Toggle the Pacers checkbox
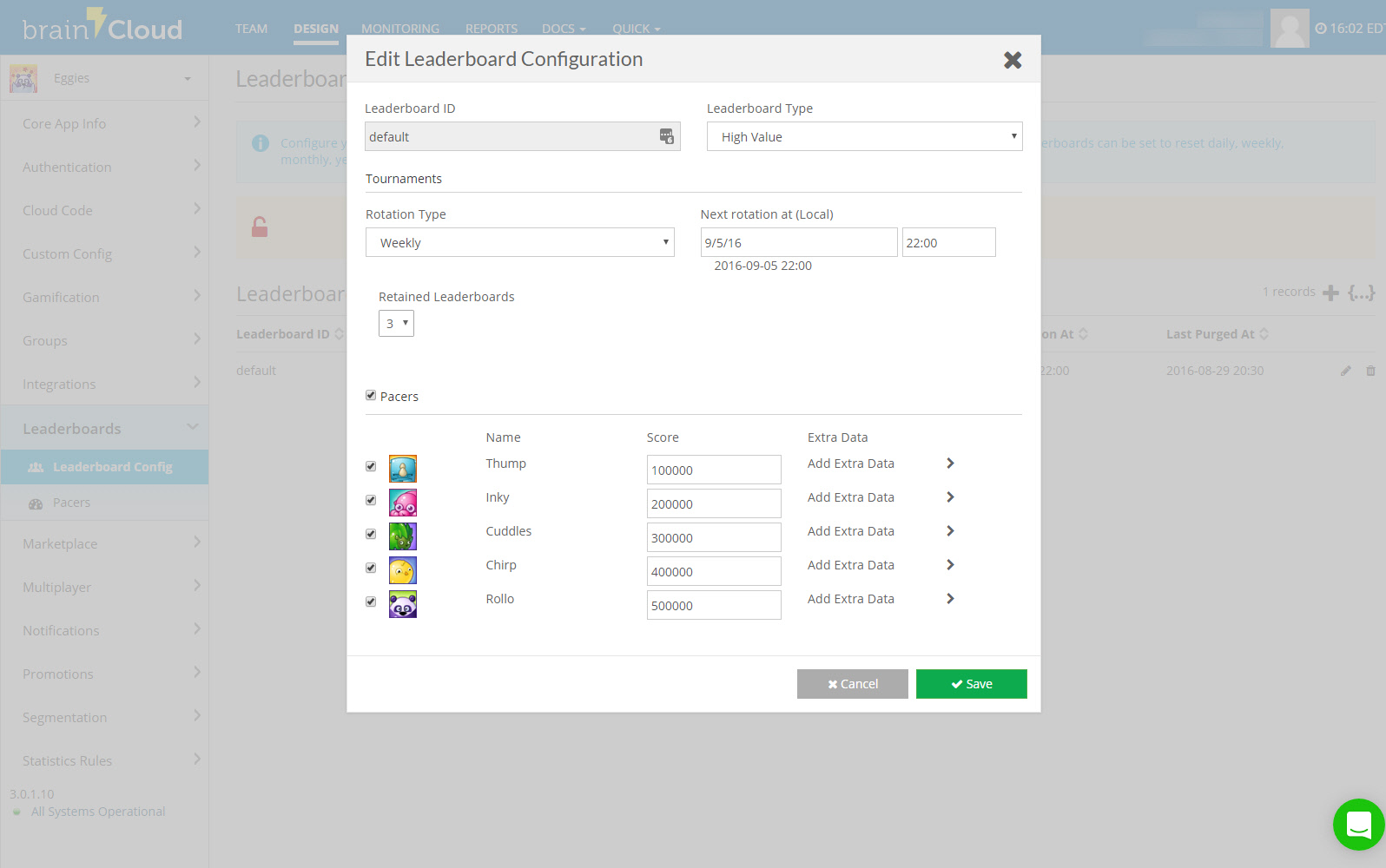Image resolution: width=1386 pixels, height=868 pixels. [x=371, y=396]
